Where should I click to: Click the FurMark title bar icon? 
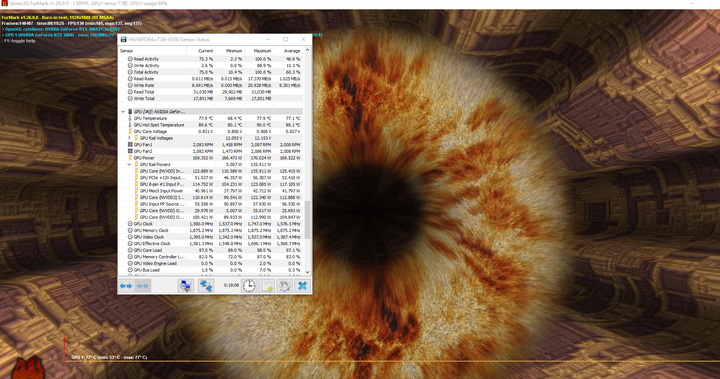click(x=4, y=3)
